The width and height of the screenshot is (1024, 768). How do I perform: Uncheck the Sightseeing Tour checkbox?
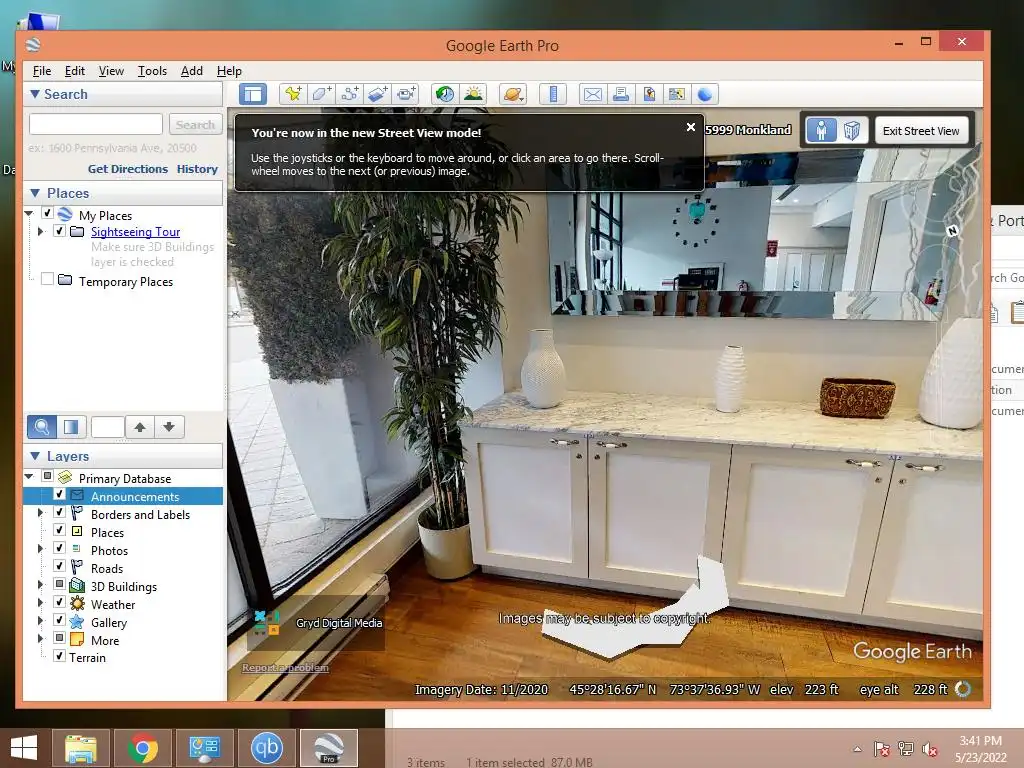59,231
